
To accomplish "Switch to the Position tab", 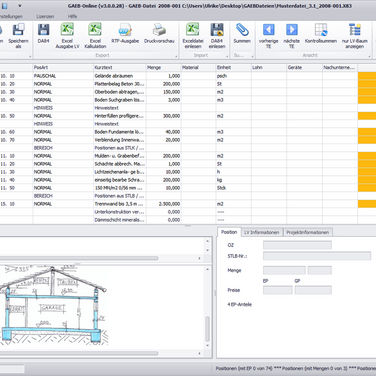I will 229,232.
